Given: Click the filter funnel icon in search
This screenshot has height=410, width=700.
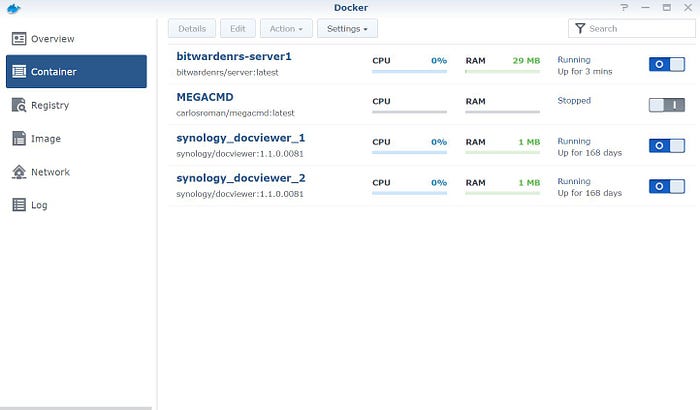Looking at the screenshot, I should tap(580, 29).
